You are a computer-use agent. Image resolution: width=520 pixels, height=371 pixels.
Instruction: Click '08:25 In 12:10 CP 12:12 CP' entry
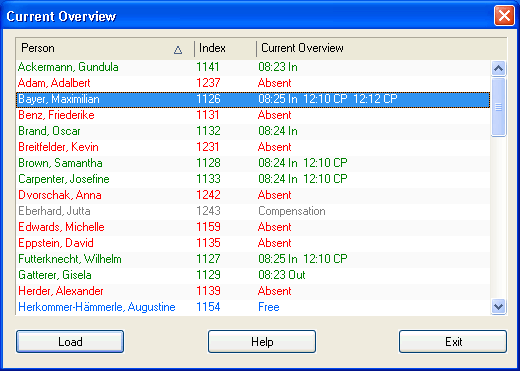point(328,99)
